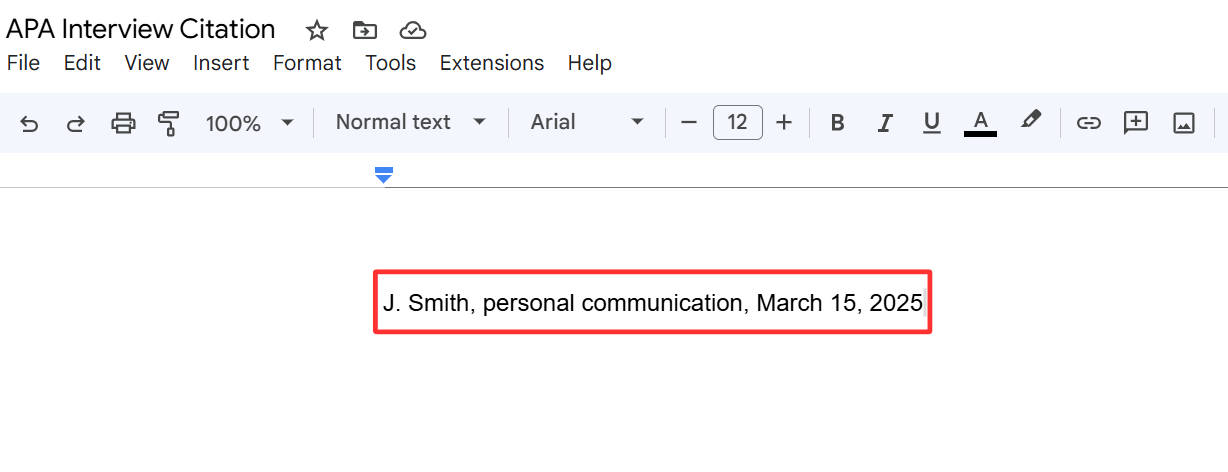Open the text color picker
The height and width of the screenshot is (472, 1228).
point(981,123)
